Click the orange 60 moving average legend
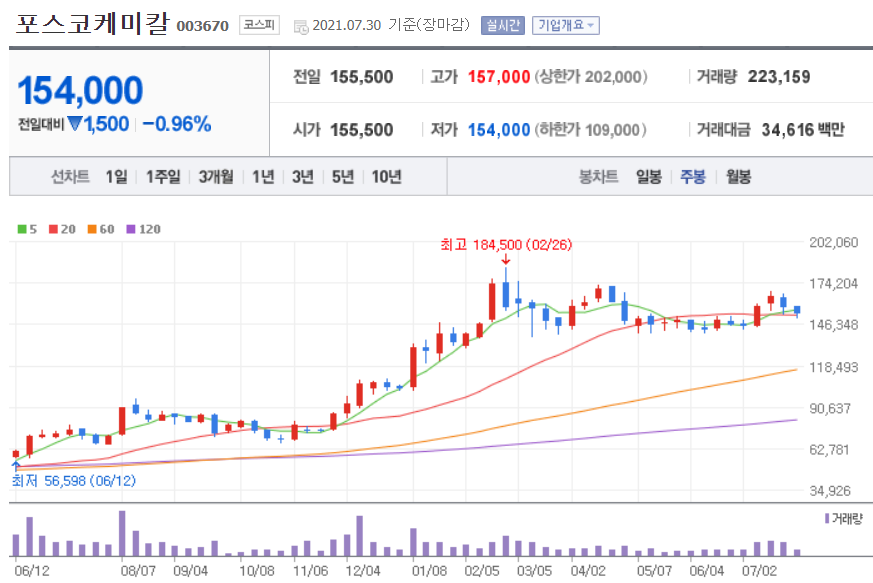The width and height of the screenshot is (873, 583). coord(101,229)
